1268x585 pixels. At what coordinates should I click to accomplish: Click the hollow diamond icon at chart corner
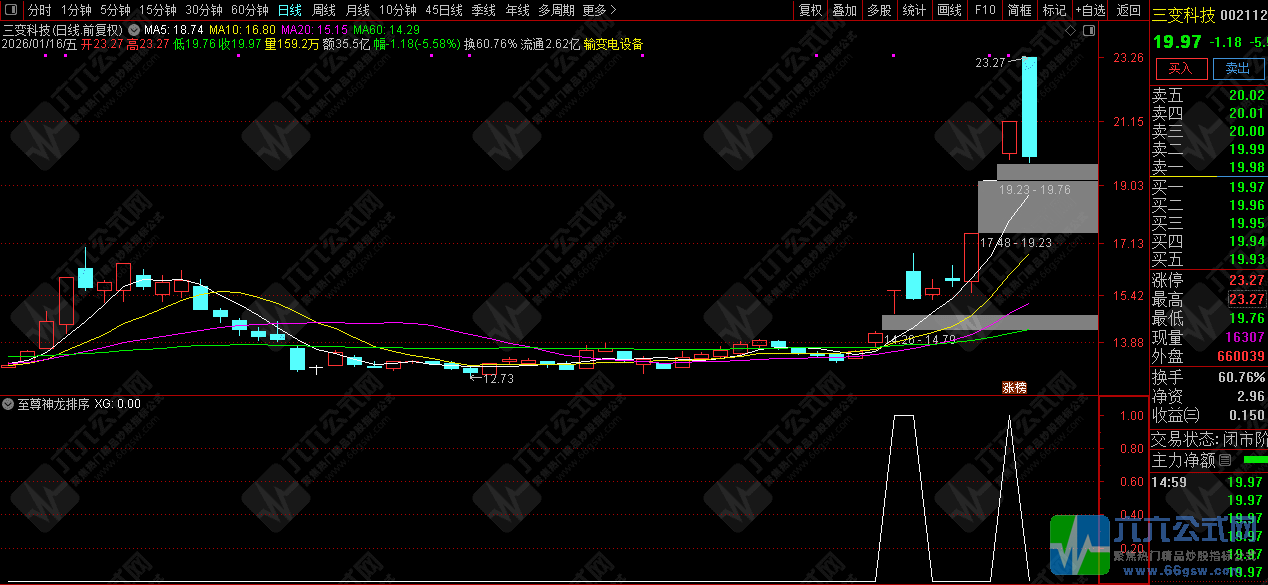pyautogui.click(x=1072, y=31)
